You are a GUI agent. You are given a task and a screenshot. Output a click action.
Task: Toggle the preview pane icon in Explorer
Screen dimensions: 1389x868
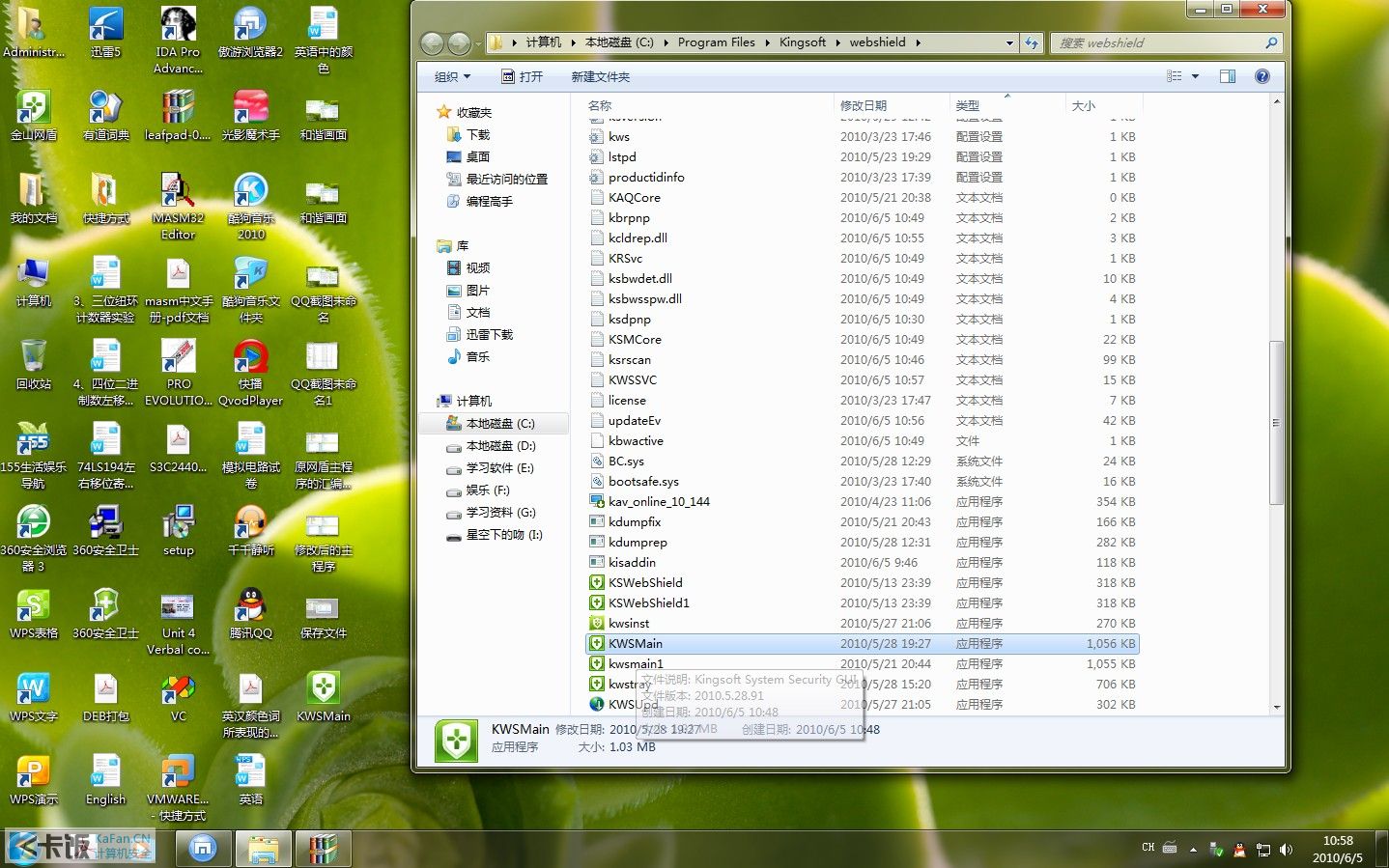[x=1227, y=76]
